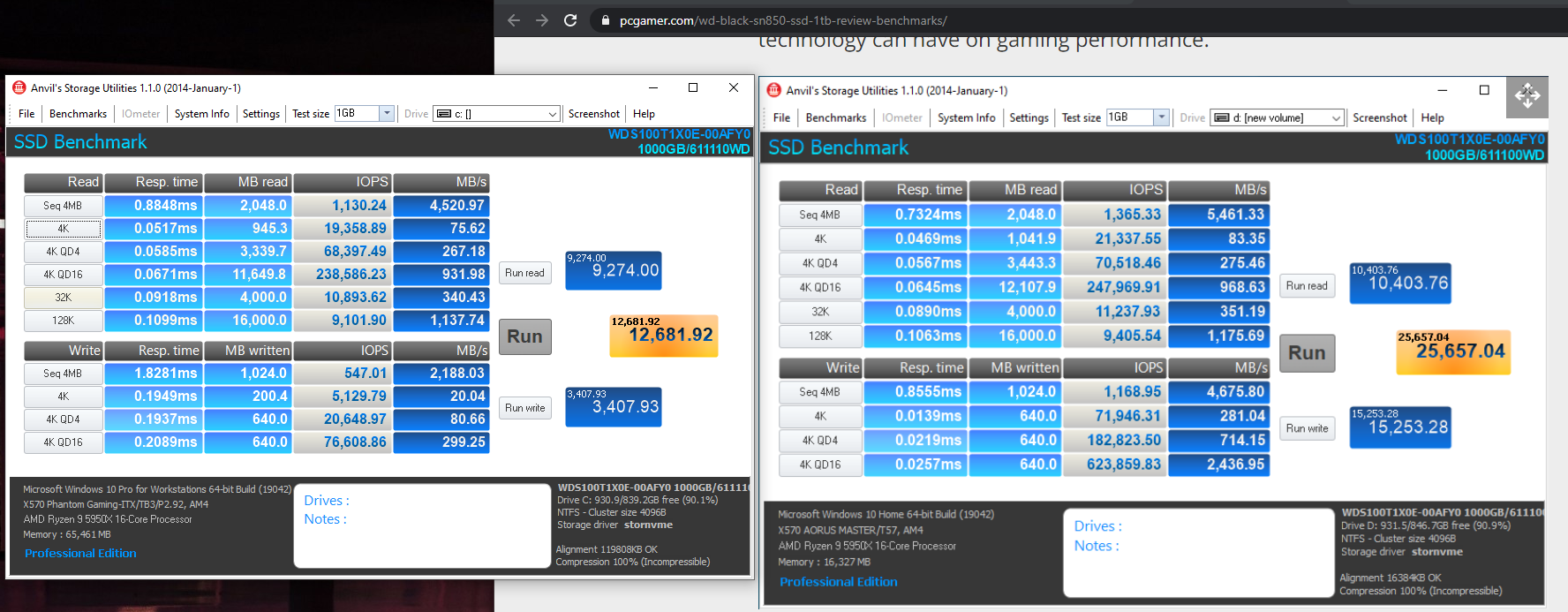The height and width of the screenshot is (612, 1568).
Task: Go back in the browser
Action: [x=514, y=20]
